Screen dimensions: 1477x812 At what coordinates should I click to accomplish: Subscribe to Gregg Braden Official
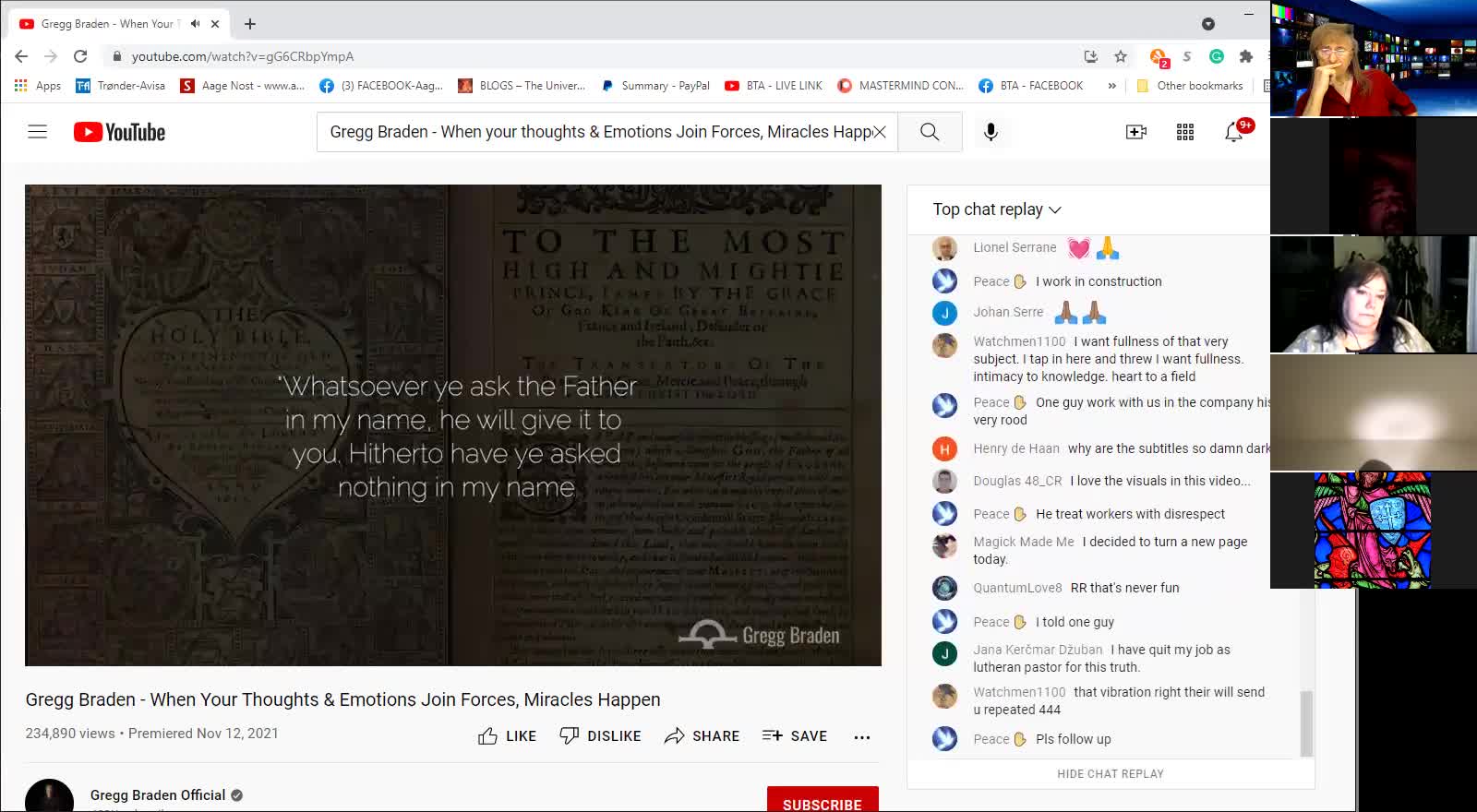[x=822, y=800]
